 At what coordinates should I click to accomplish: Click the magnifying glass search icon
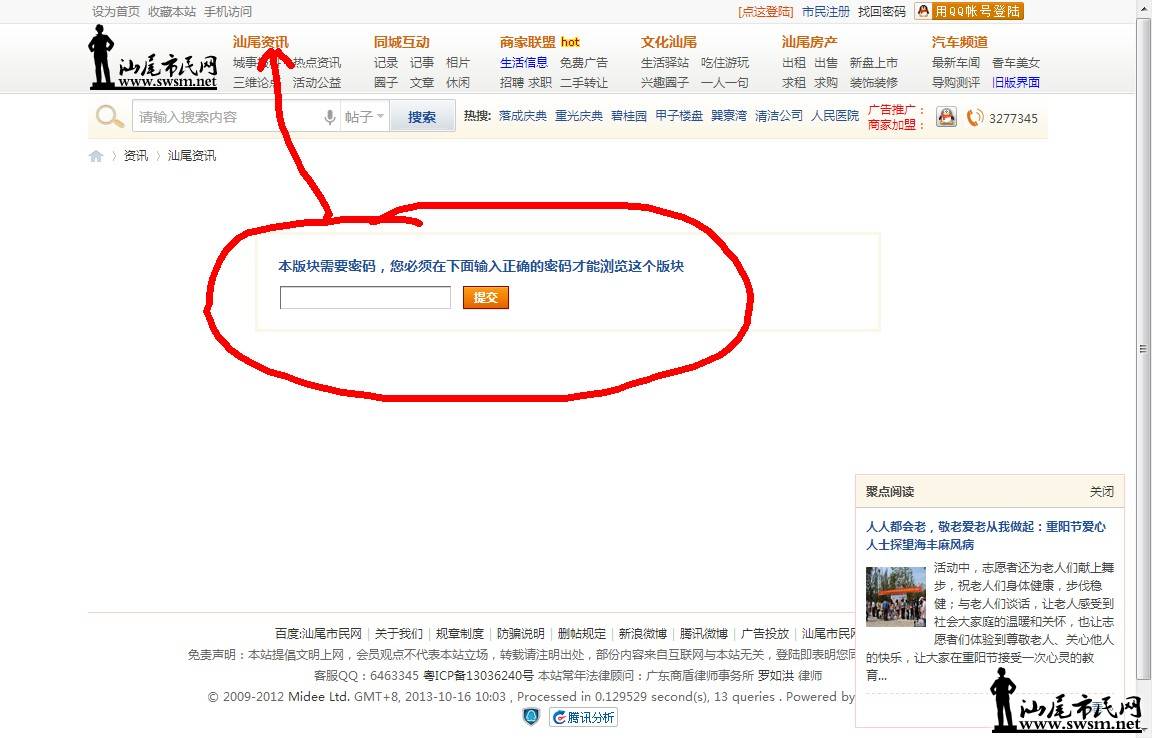(109, 116)
